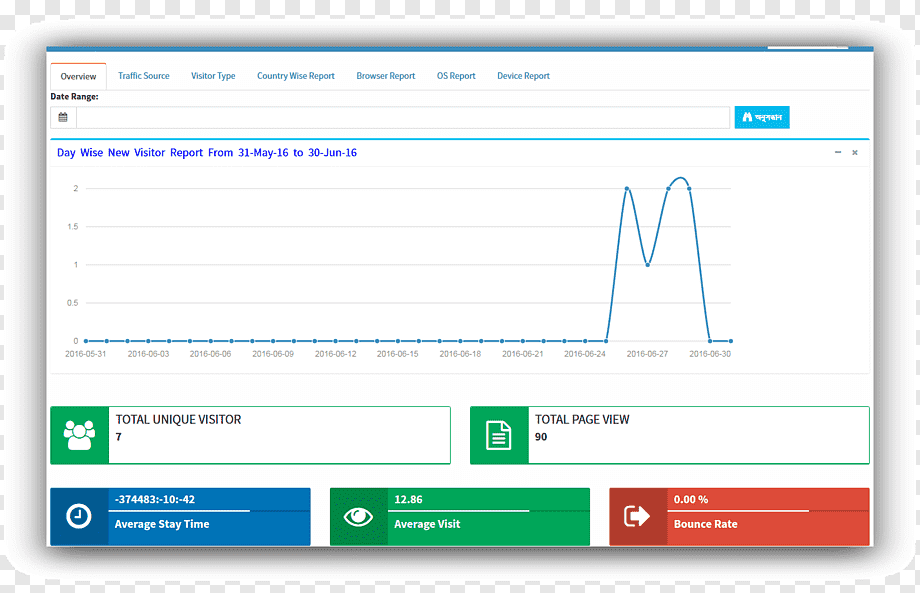Open the Visitor Type tab
The image size is (920, 593).
(x=213, y=76)
